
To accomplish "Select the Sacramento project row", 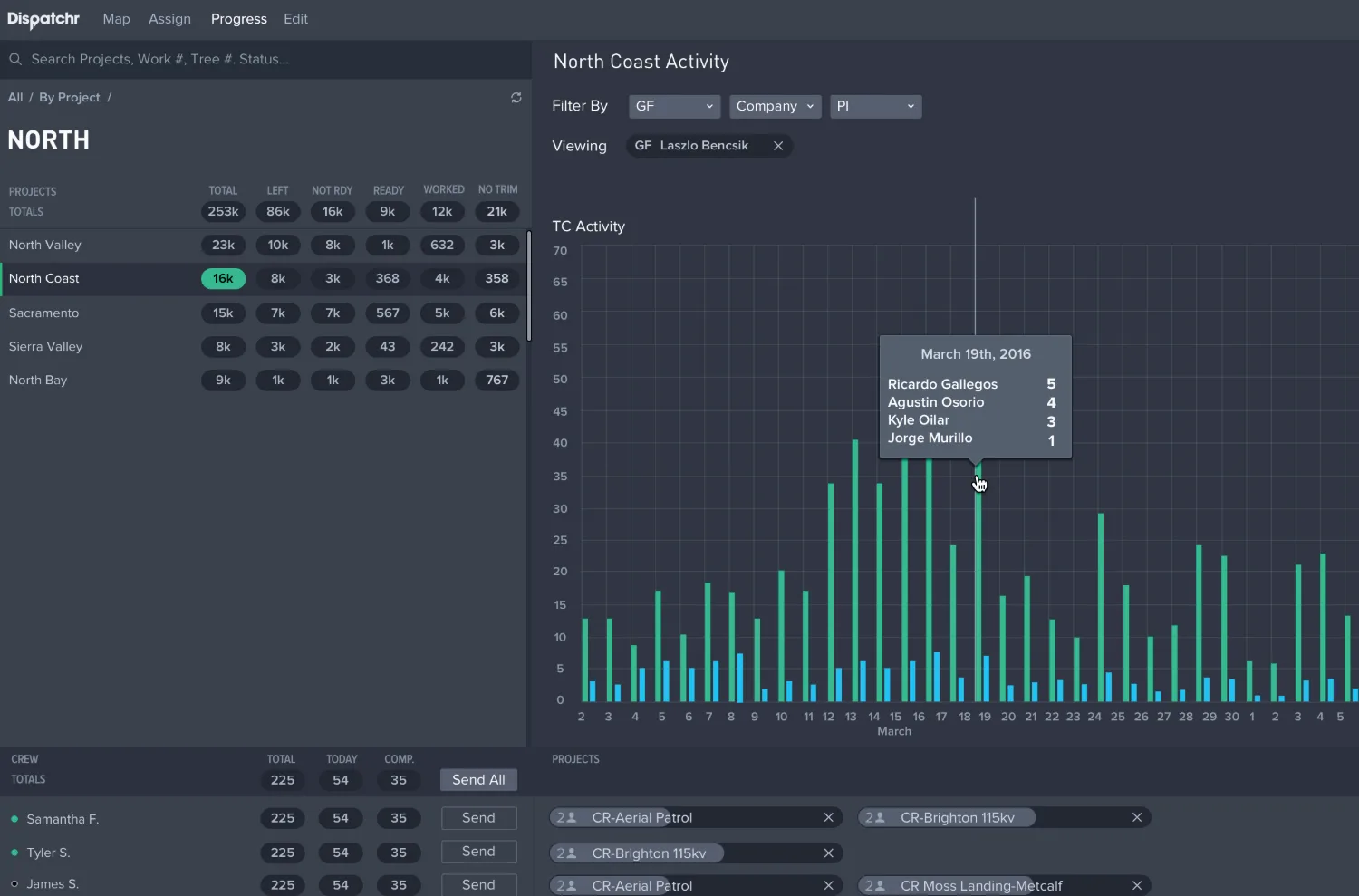I will pos(263,313).
